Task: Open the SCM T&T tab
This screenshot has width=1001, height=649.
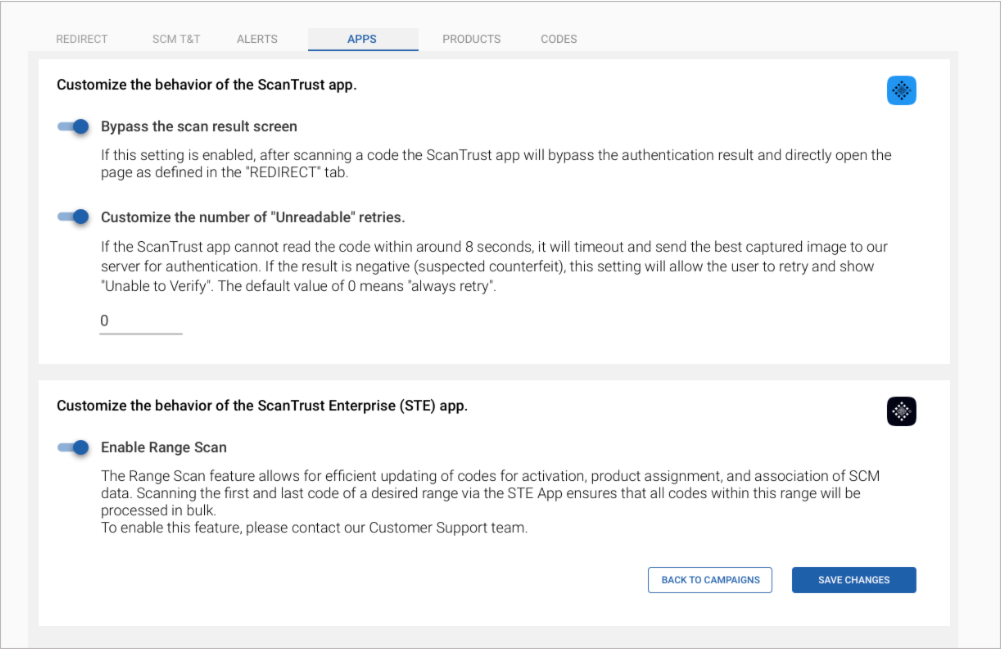Action: (176, 39)
